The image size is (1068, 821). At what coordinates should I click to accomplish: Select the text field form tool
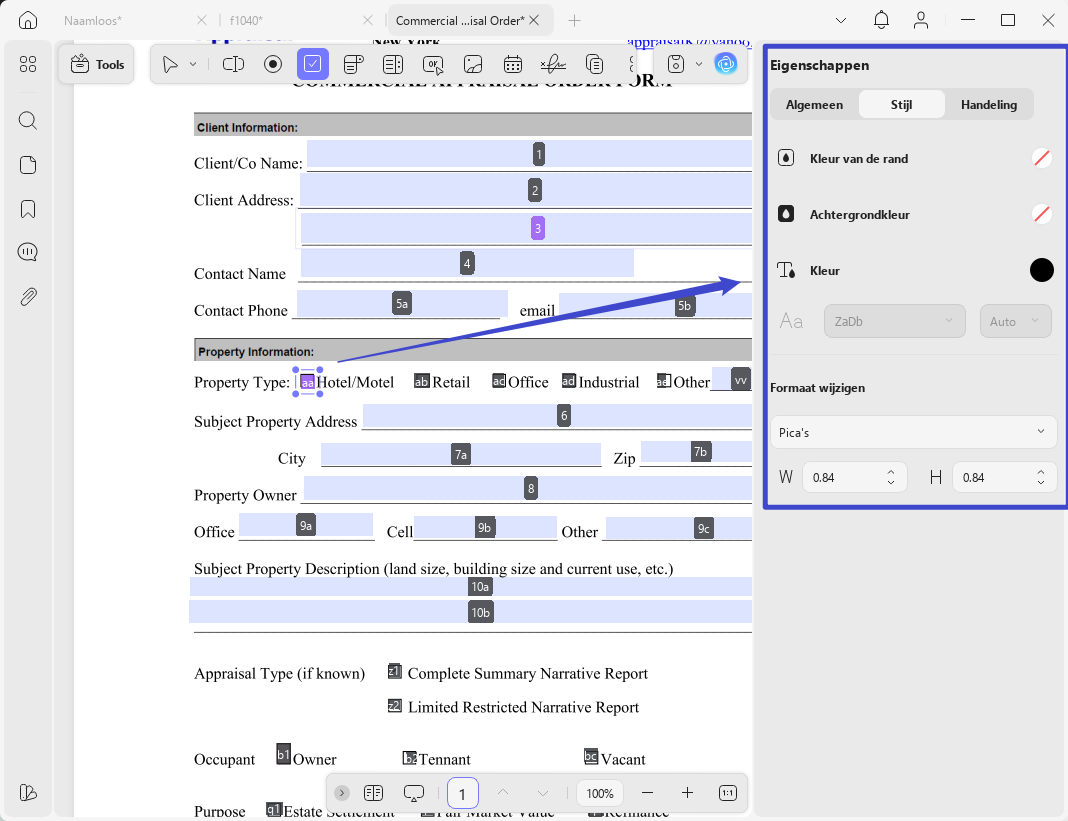pyautogui.click(x=234, y=65)
